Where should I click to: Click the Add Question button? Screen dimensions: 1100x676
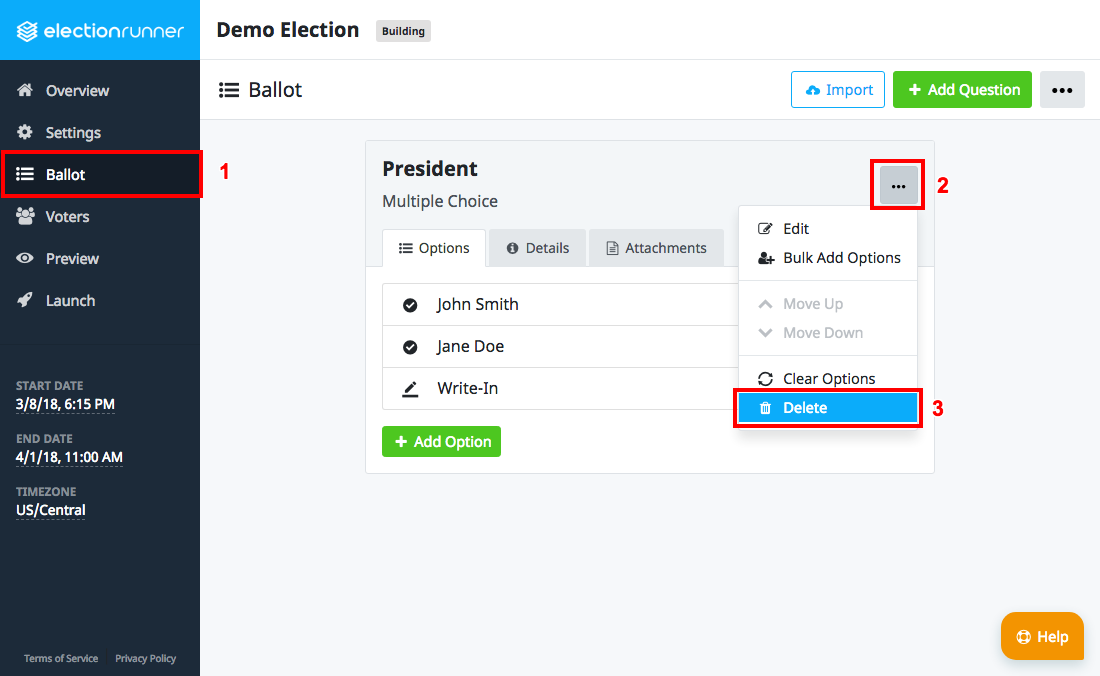coord(962,90)
